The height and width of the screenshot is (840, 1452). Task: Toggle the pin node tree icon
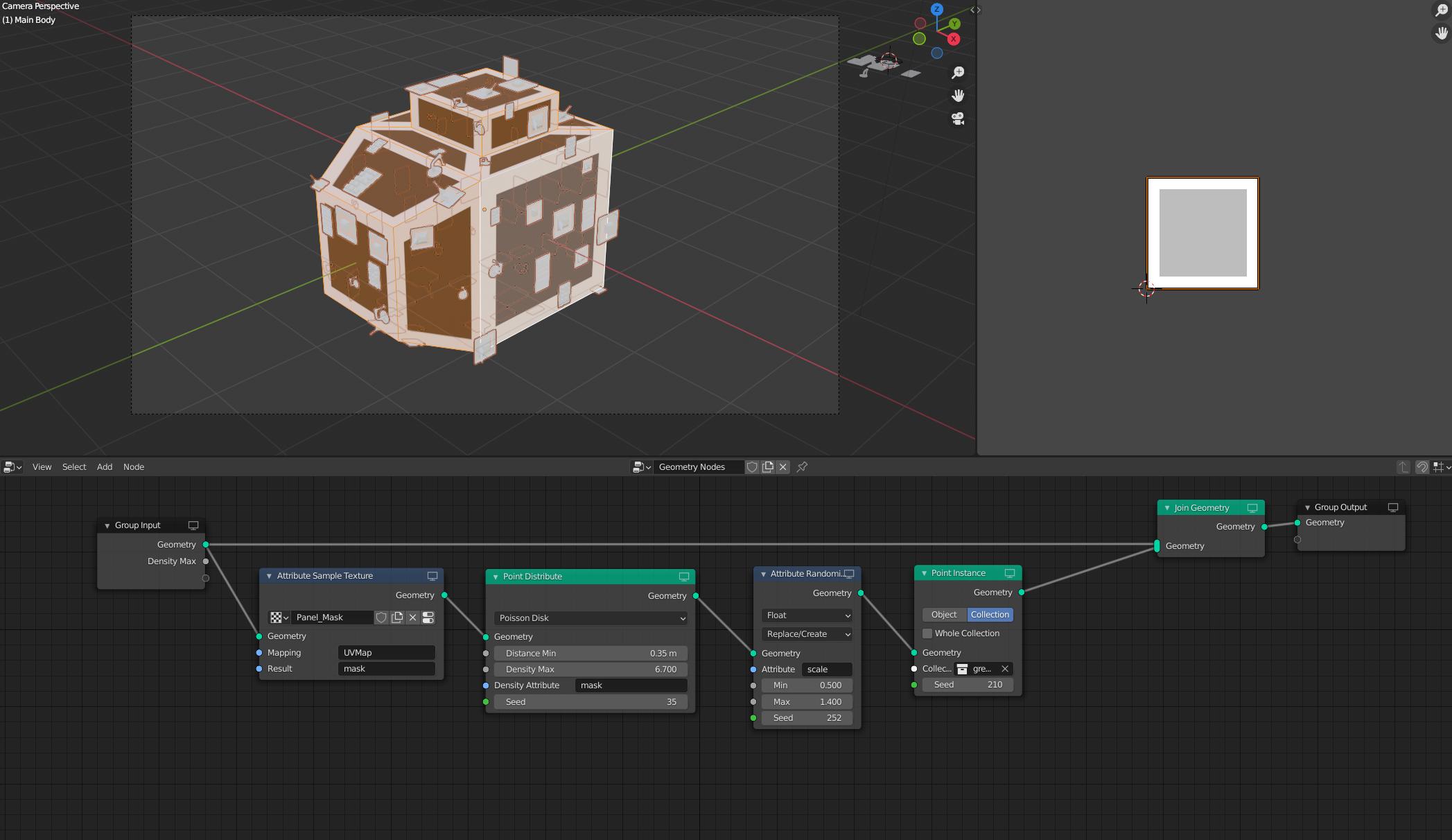coord(802,467)
